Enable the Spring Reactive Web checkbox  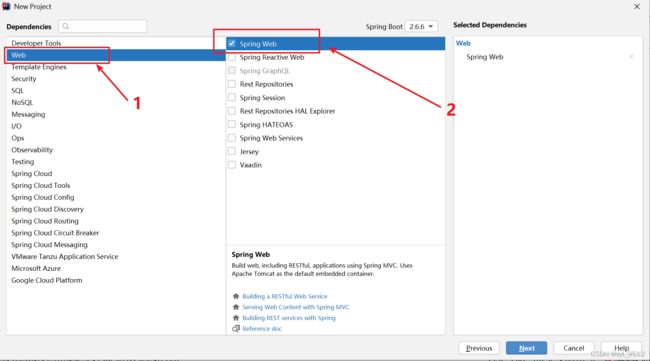click(x=232, y=57)
